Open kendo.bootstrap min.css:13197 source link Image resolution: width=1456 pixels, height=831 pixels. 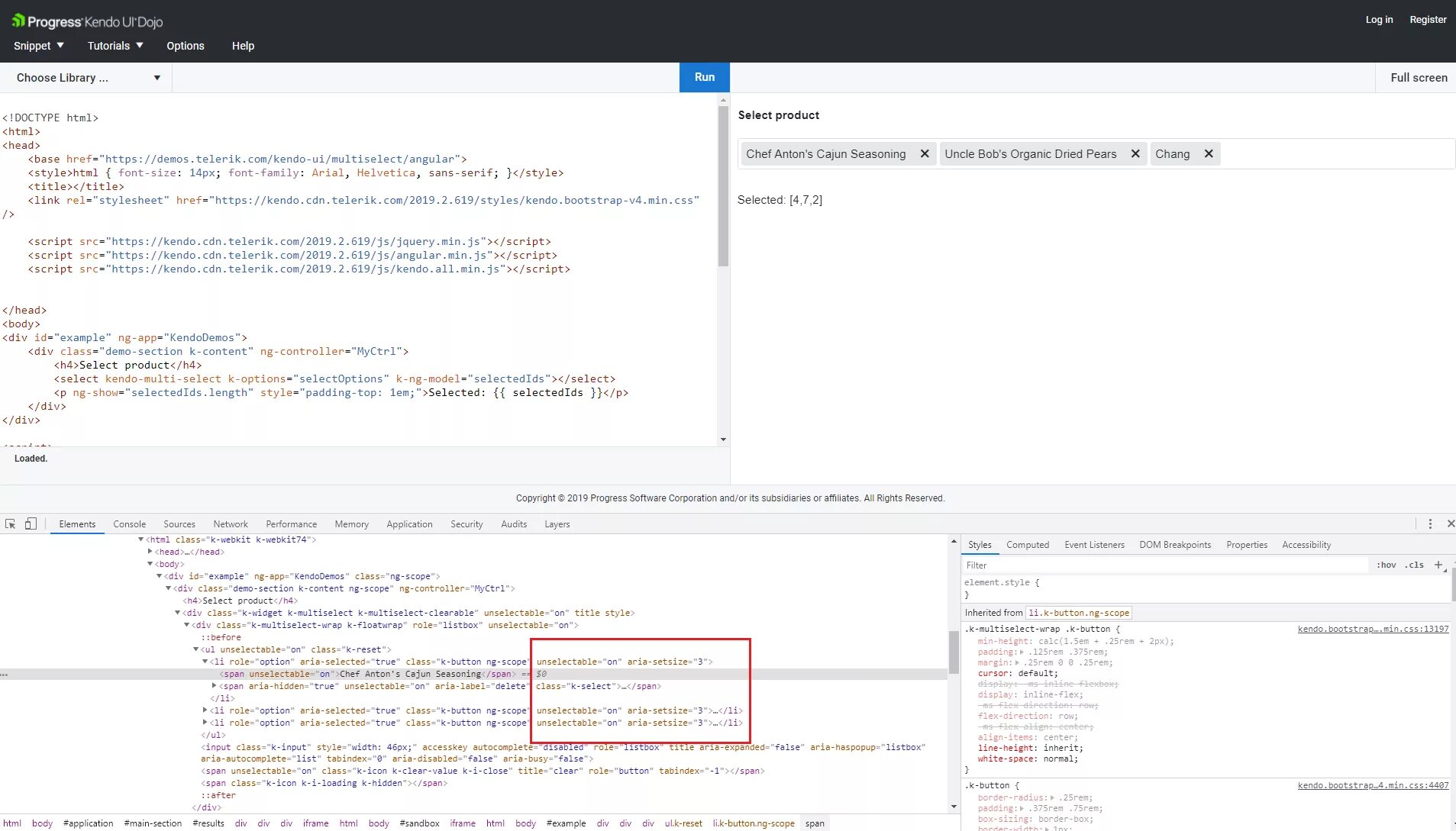(x=1373, y=630)
